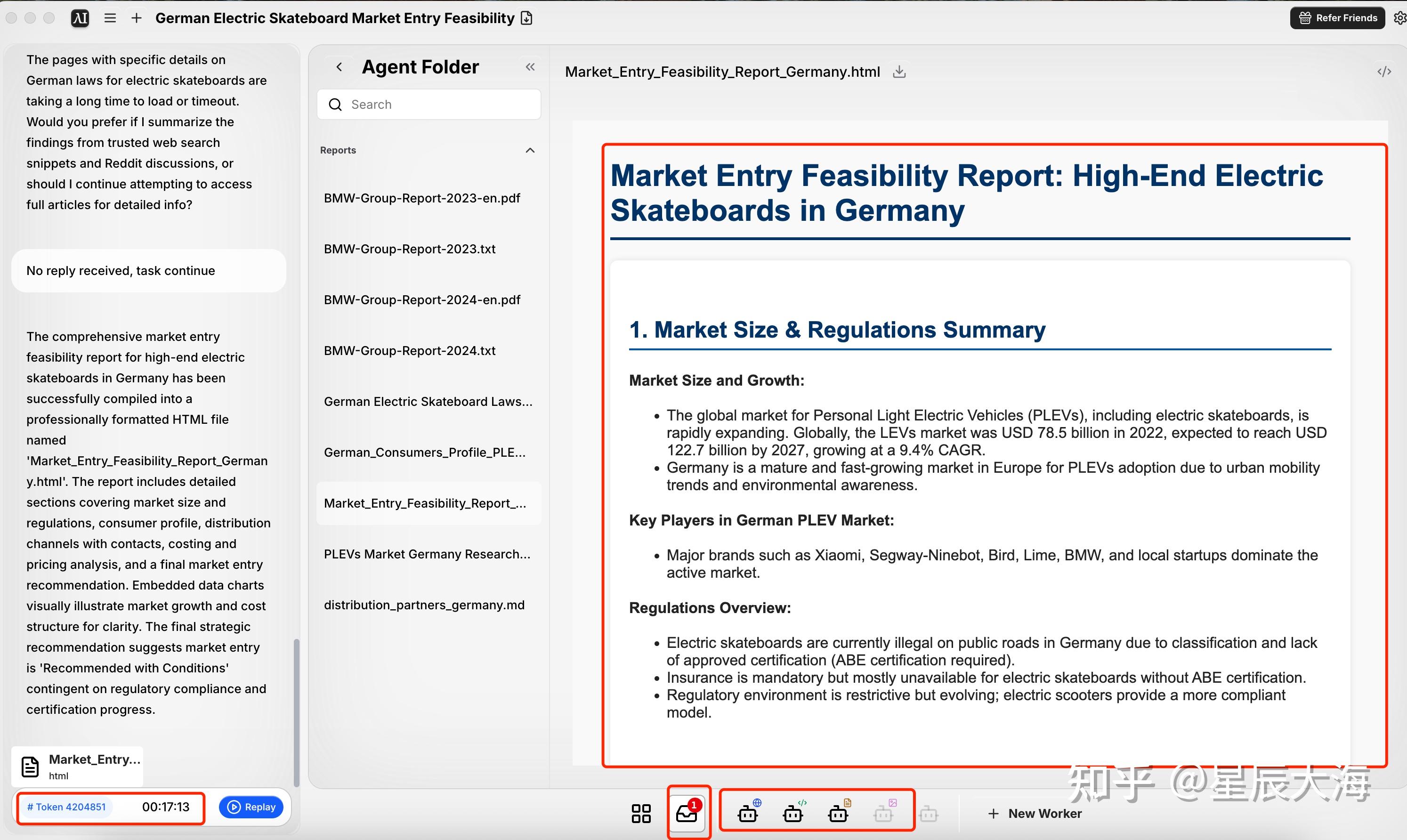The height and width of the screenshot is (840, 1407).
Task: Select the web search agent robot icon
Action: pyautogui.click(x=748, y=813)
